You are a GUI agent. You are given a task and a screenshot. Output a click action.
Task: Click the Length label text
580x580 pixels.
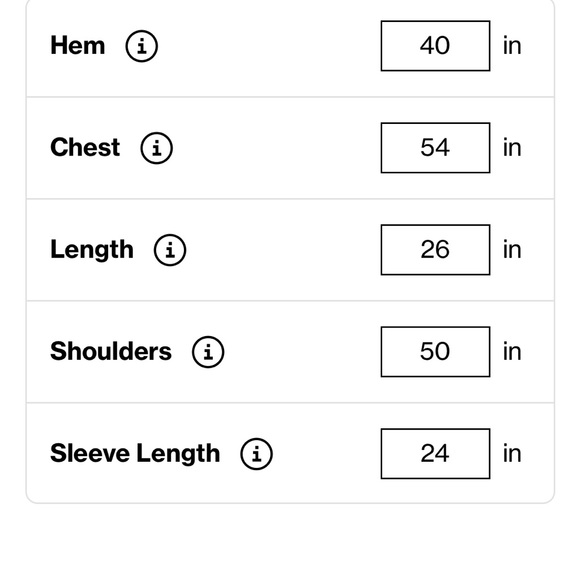(x=92, y=250)
